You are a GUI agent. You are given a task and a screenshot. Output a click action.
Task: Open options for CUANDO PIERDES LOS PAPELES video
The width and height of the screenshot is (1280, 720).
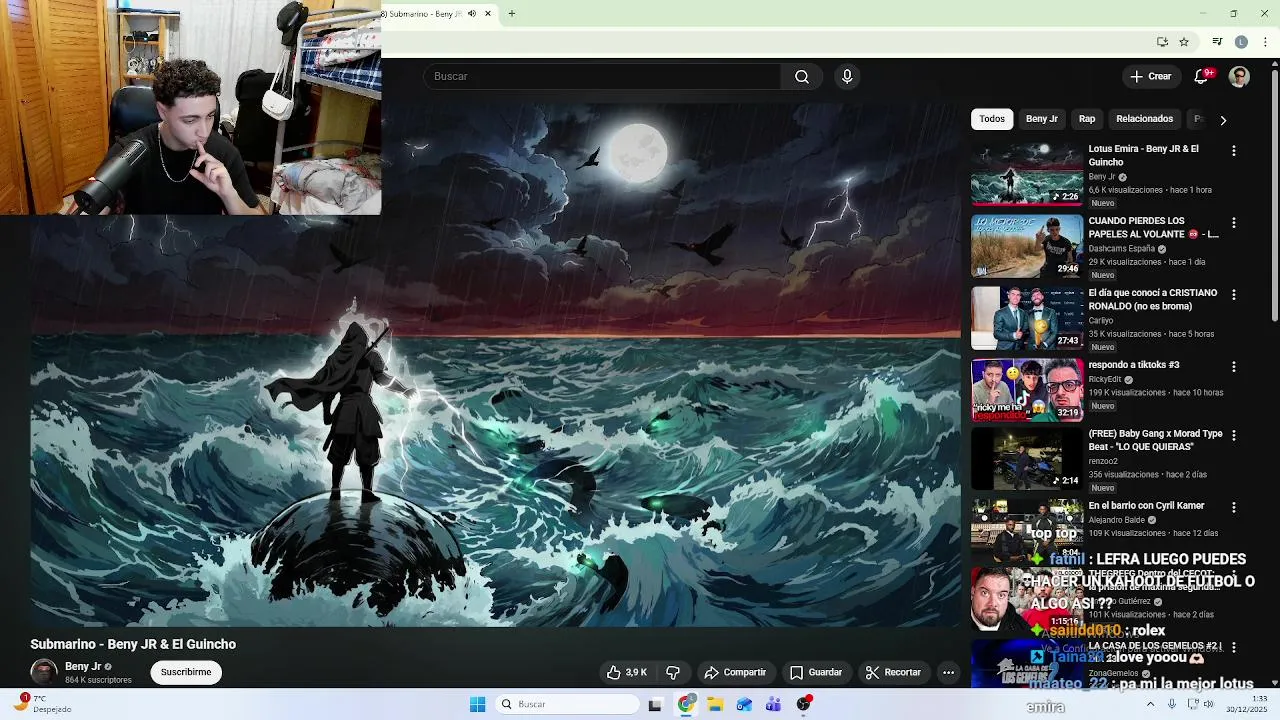click(1233, 222)
